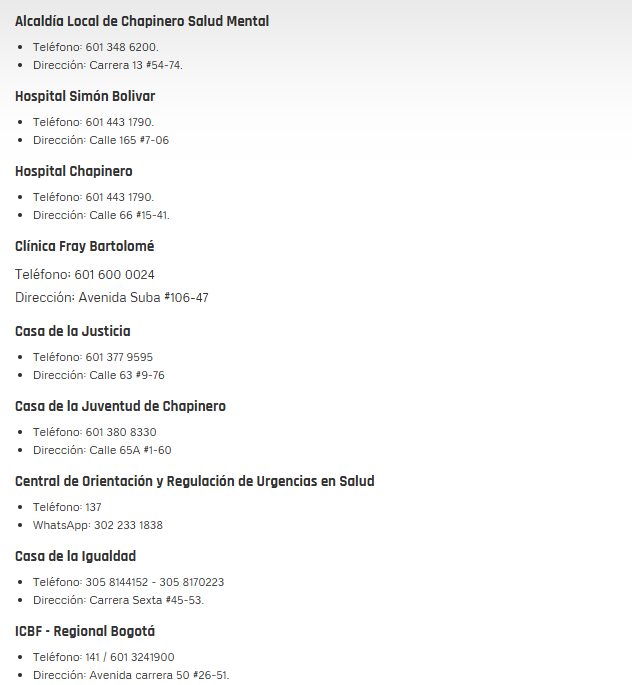Click the Clínica Fray Bartolomé heading
Image resolution: width=632 pixels, height=685 pixels.
point(85,246)
